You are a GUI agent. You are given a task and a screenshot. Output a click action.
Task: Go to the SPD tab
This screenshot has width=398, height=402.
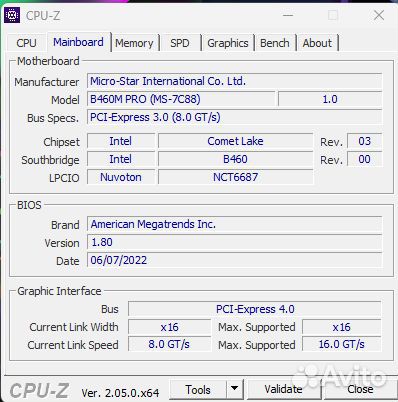180,43
